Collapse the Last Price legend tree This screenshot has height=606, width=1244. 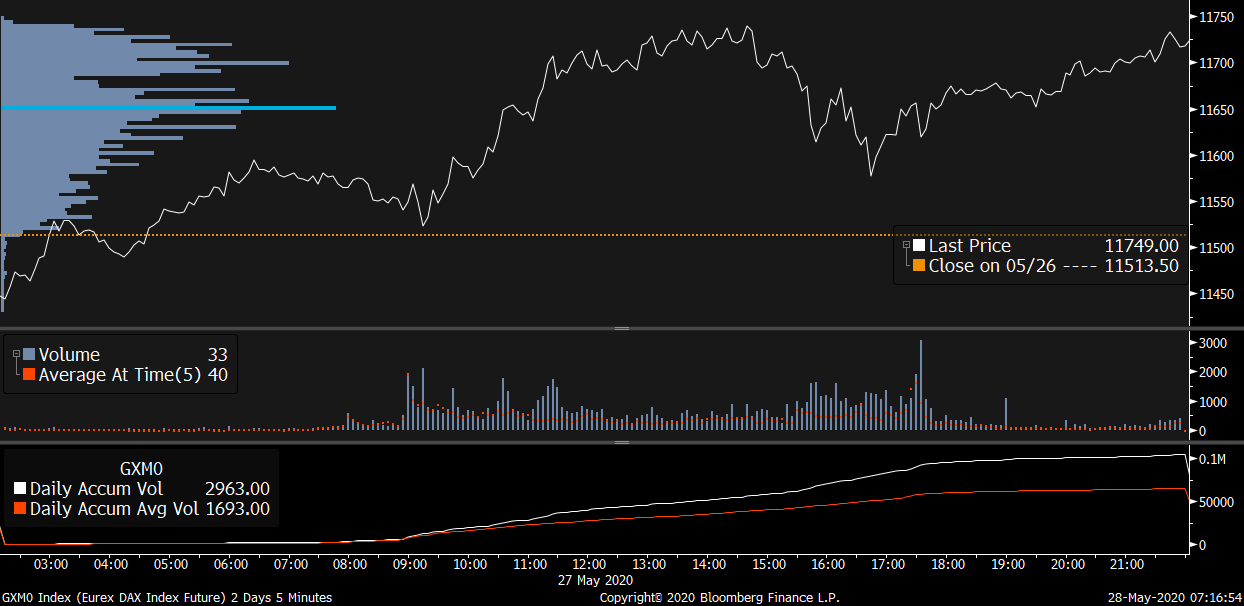[906, 246]
